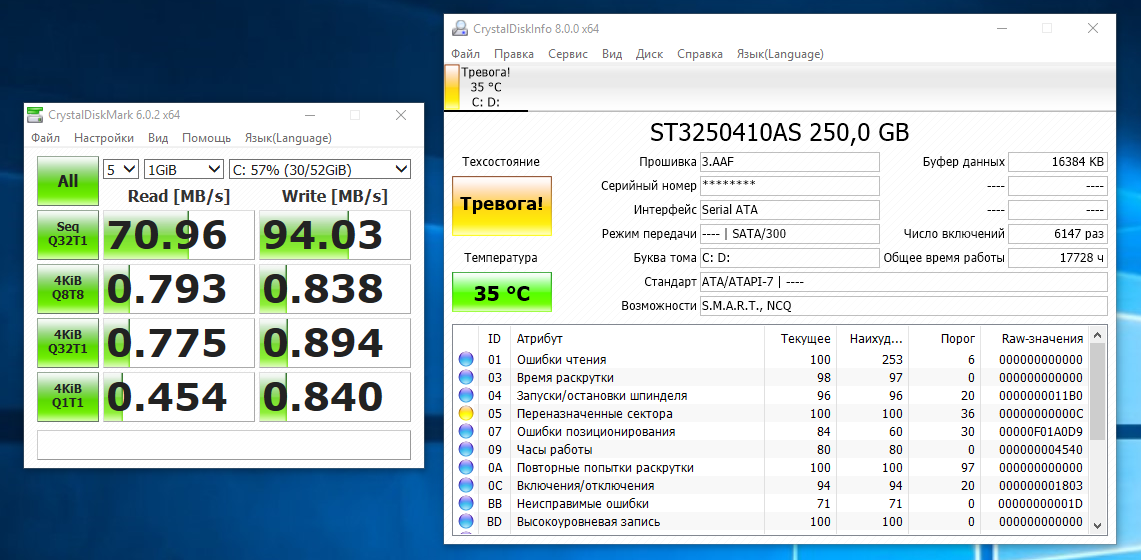Click the SMART list scroll down arrow
This screenshot has height=560, width=1141.
[x=1097, y=525]
